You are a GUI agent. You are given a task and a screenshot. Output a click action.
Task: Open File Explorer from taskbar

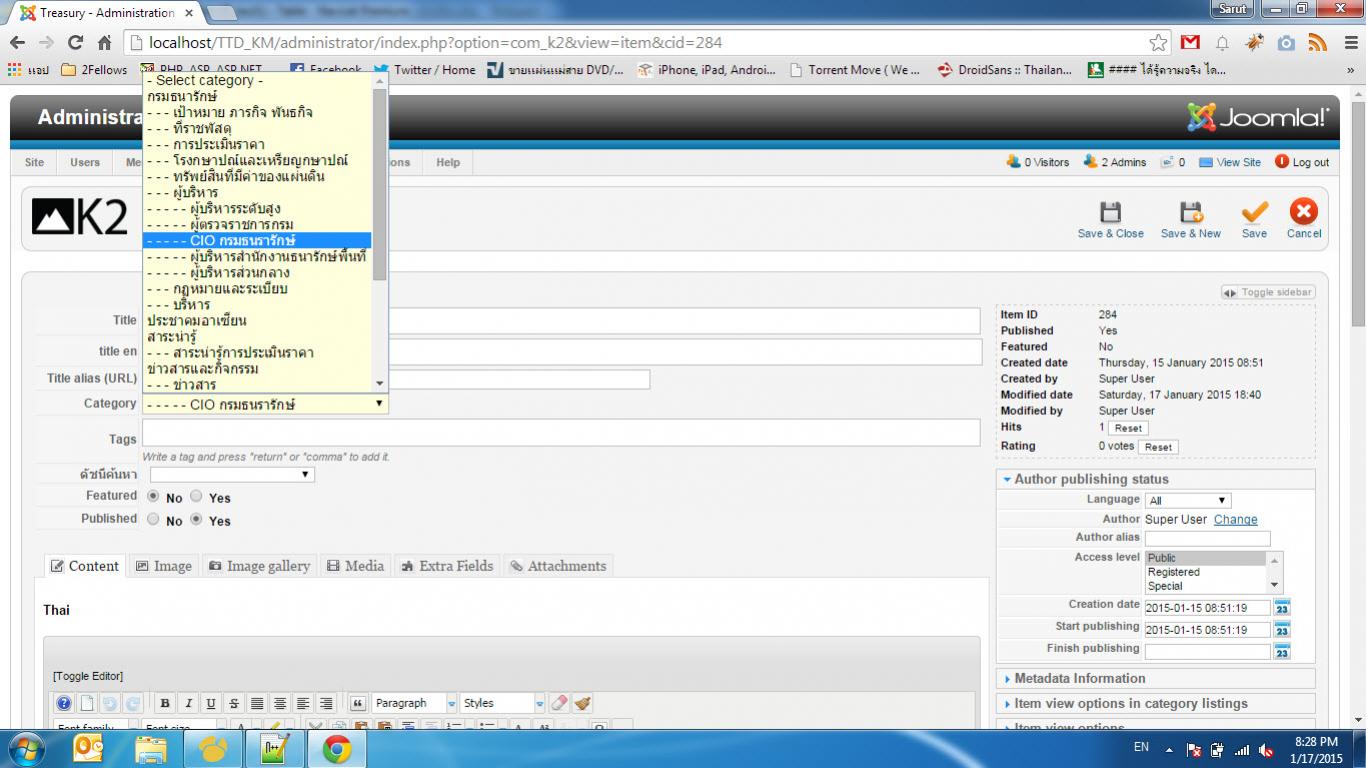[x=151, y=749]
